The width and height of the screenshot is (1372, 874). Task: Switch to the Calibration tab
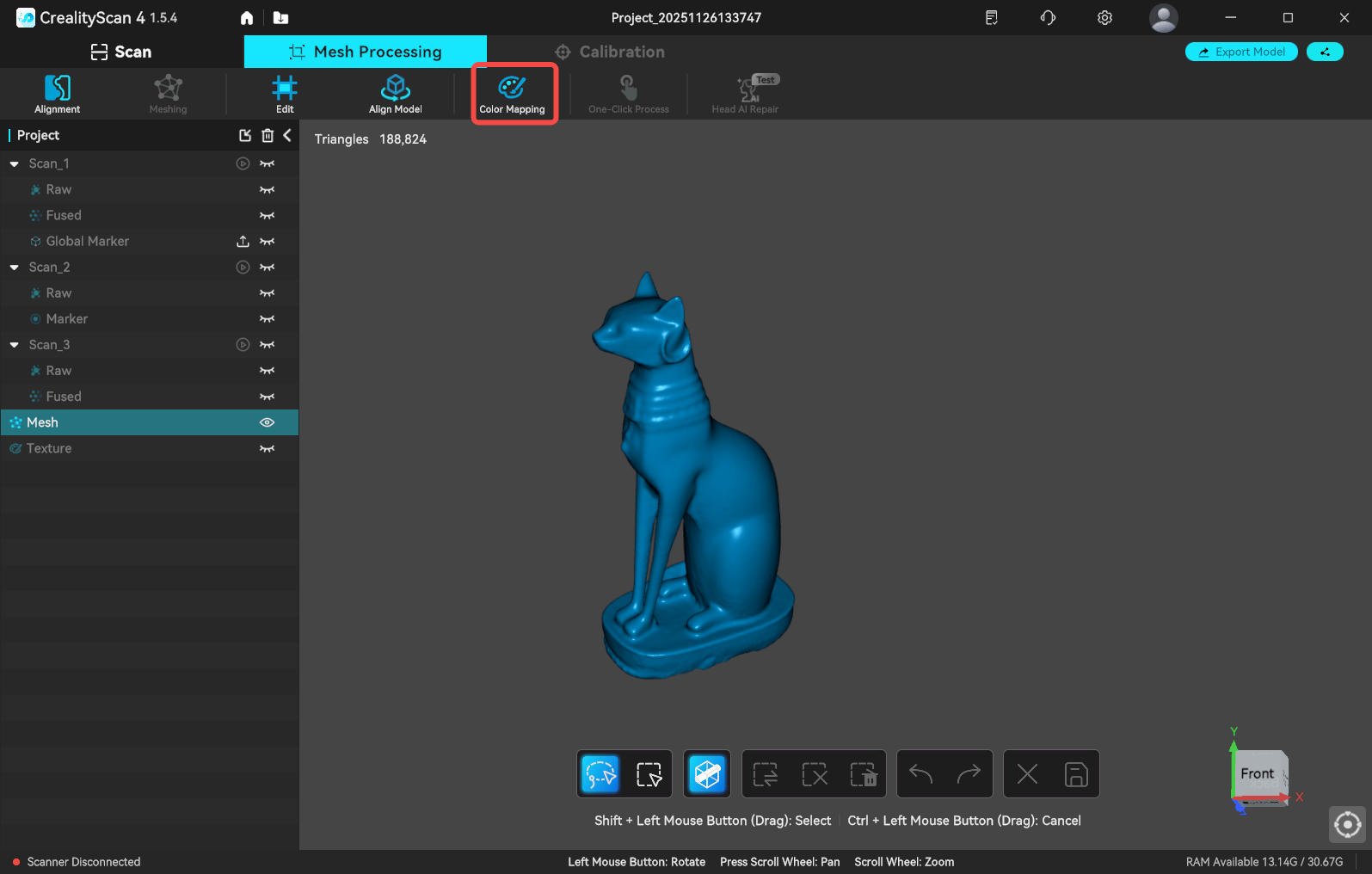tap(610, 52)
